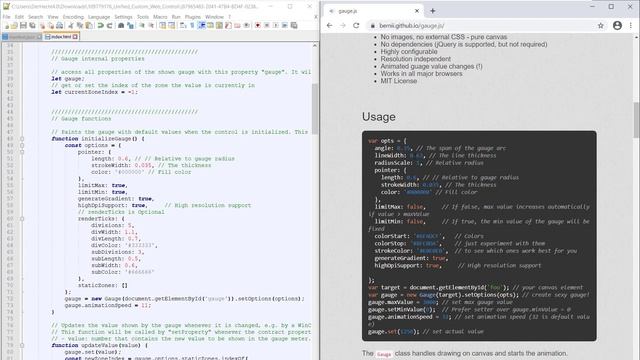
Task: Click the Open file toolbar icon
Action: [14, 25]
